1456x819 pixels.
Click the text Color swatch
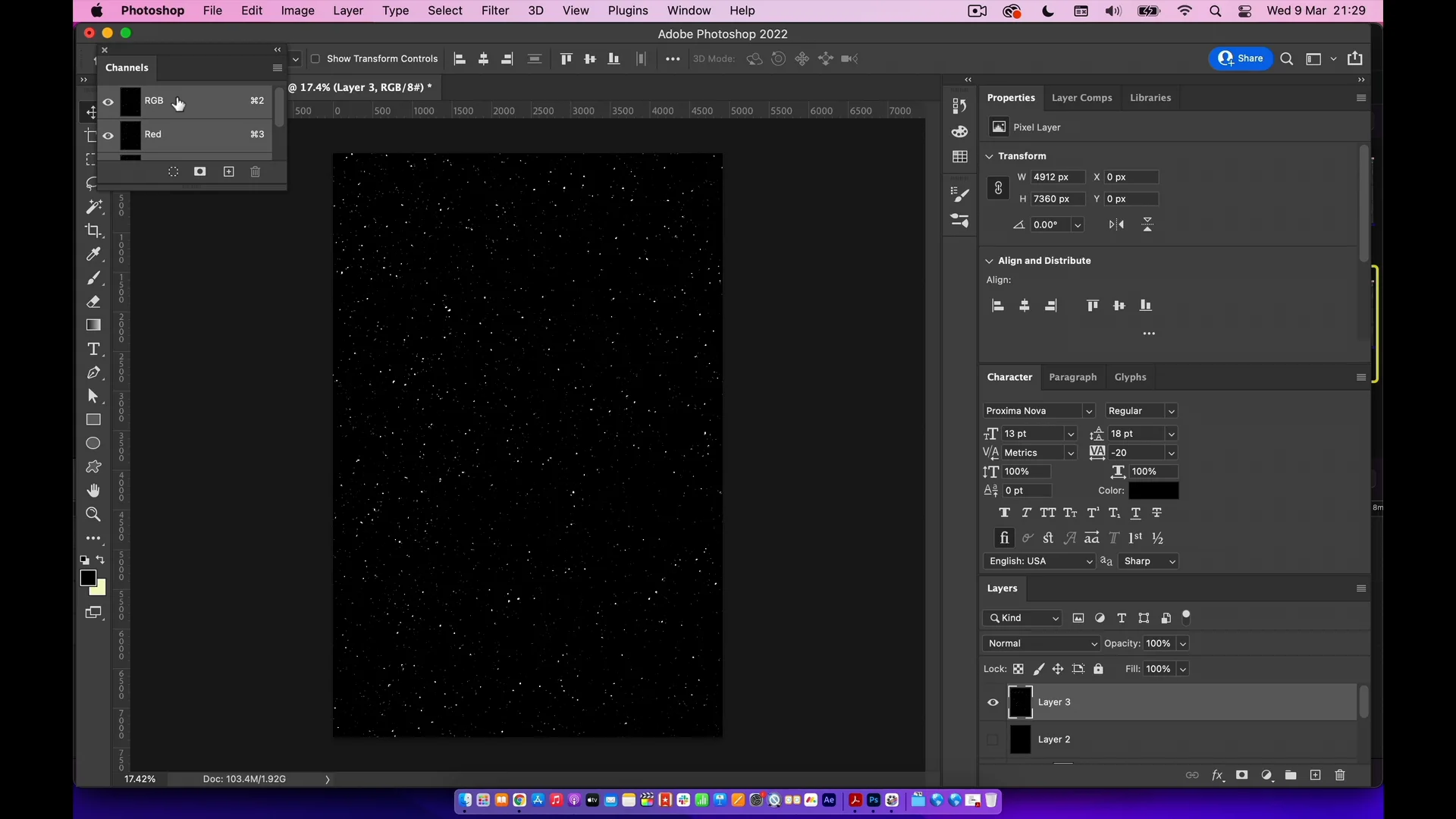tap(1153, 491)
